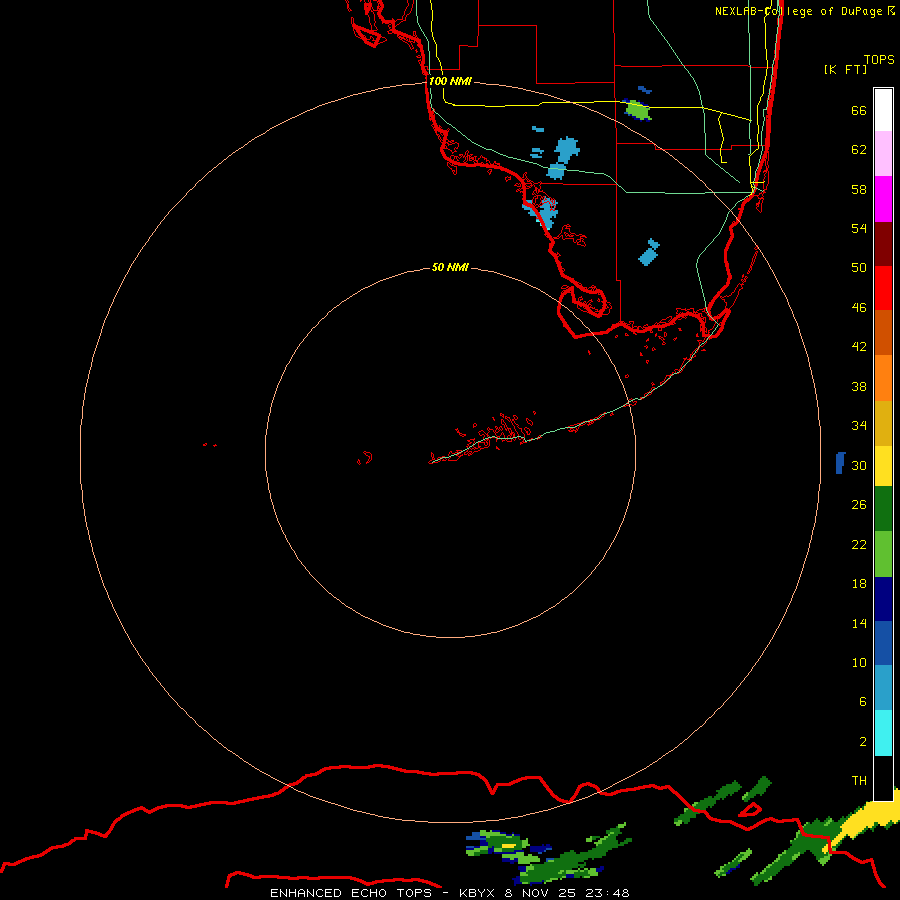Click the light pink legend swatch
Image resolution: width=900 pixels, height=900 pixels.
(883, 154)
